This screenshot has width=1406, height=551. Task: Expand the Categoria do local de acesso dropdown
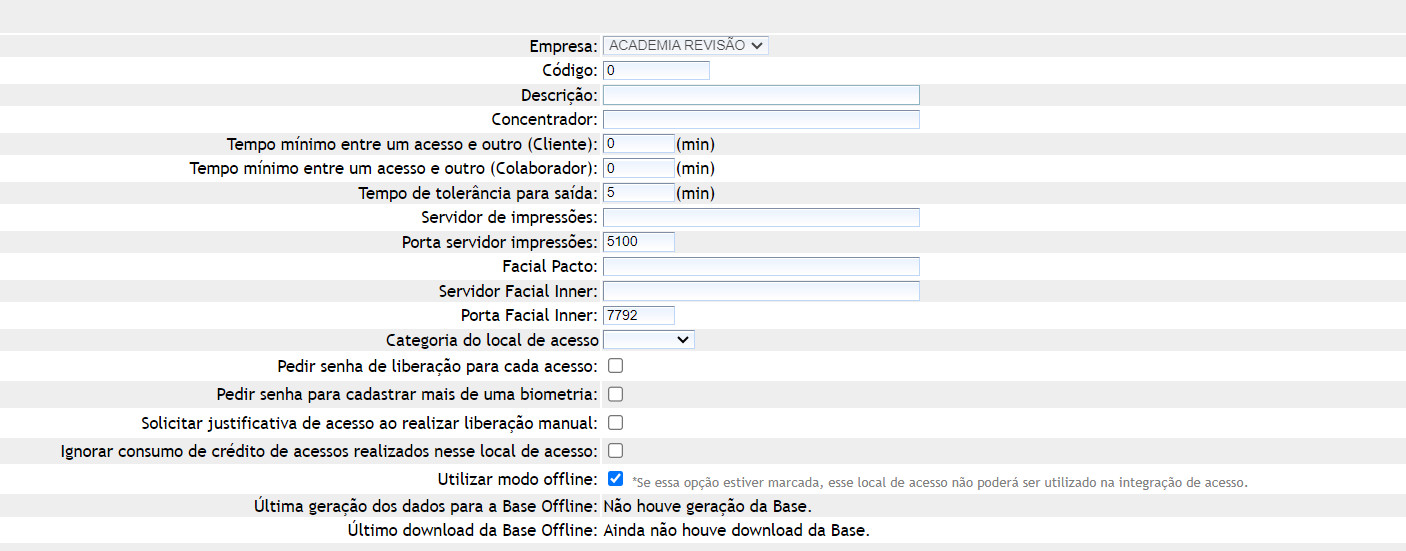click(x=649, y=340)
